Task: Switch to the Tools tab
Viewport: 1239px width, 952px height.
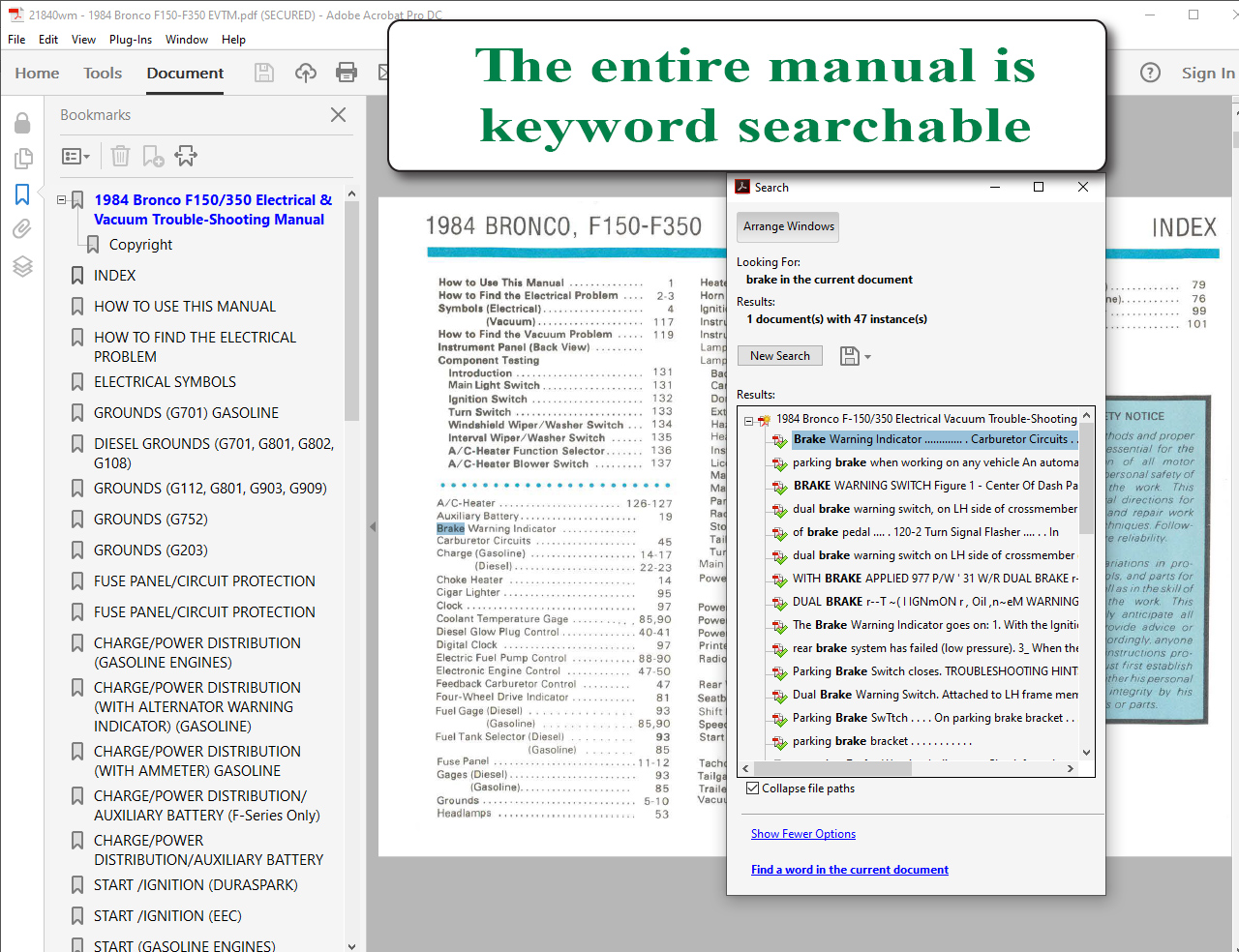Action: point(103,73)
